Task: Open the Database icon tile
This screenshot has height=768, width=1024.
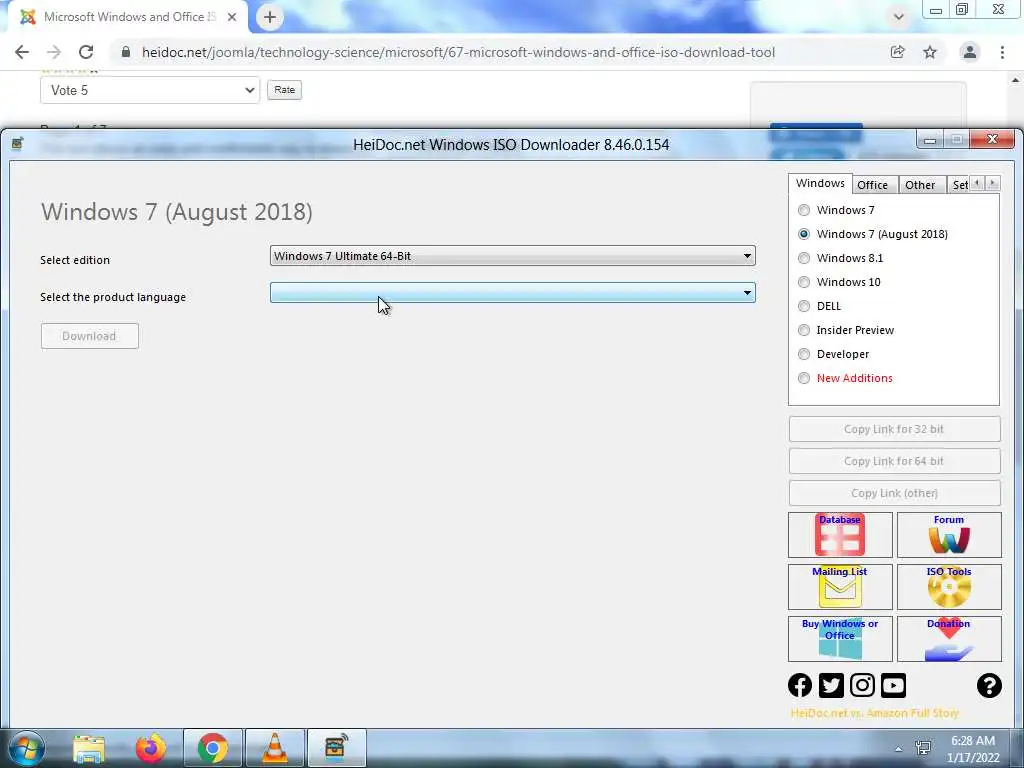Action: pyautogui.click(x=840, y=535)
